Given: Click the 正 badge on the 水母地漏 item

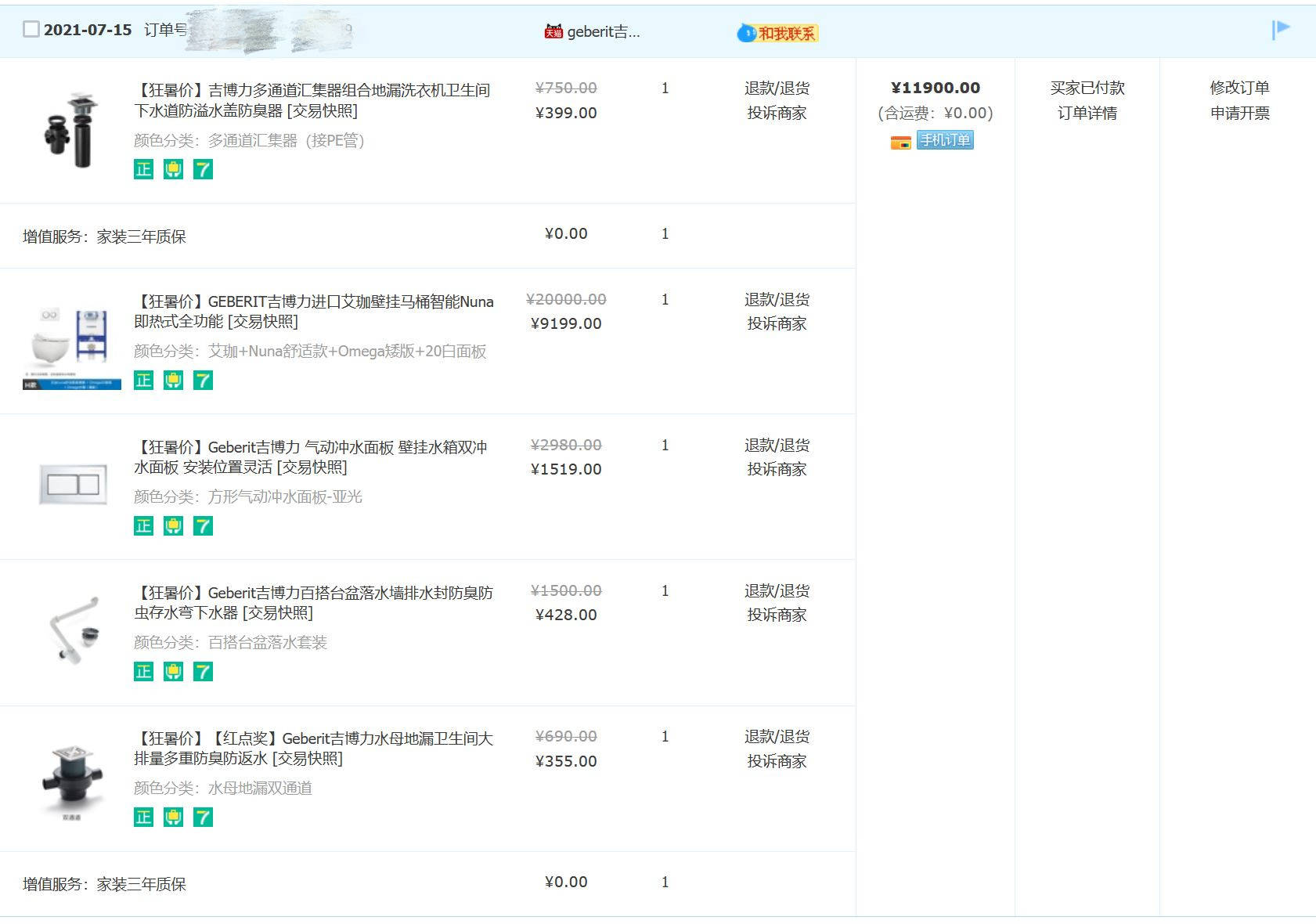Looking at the screenshot, I should point(143,818).
